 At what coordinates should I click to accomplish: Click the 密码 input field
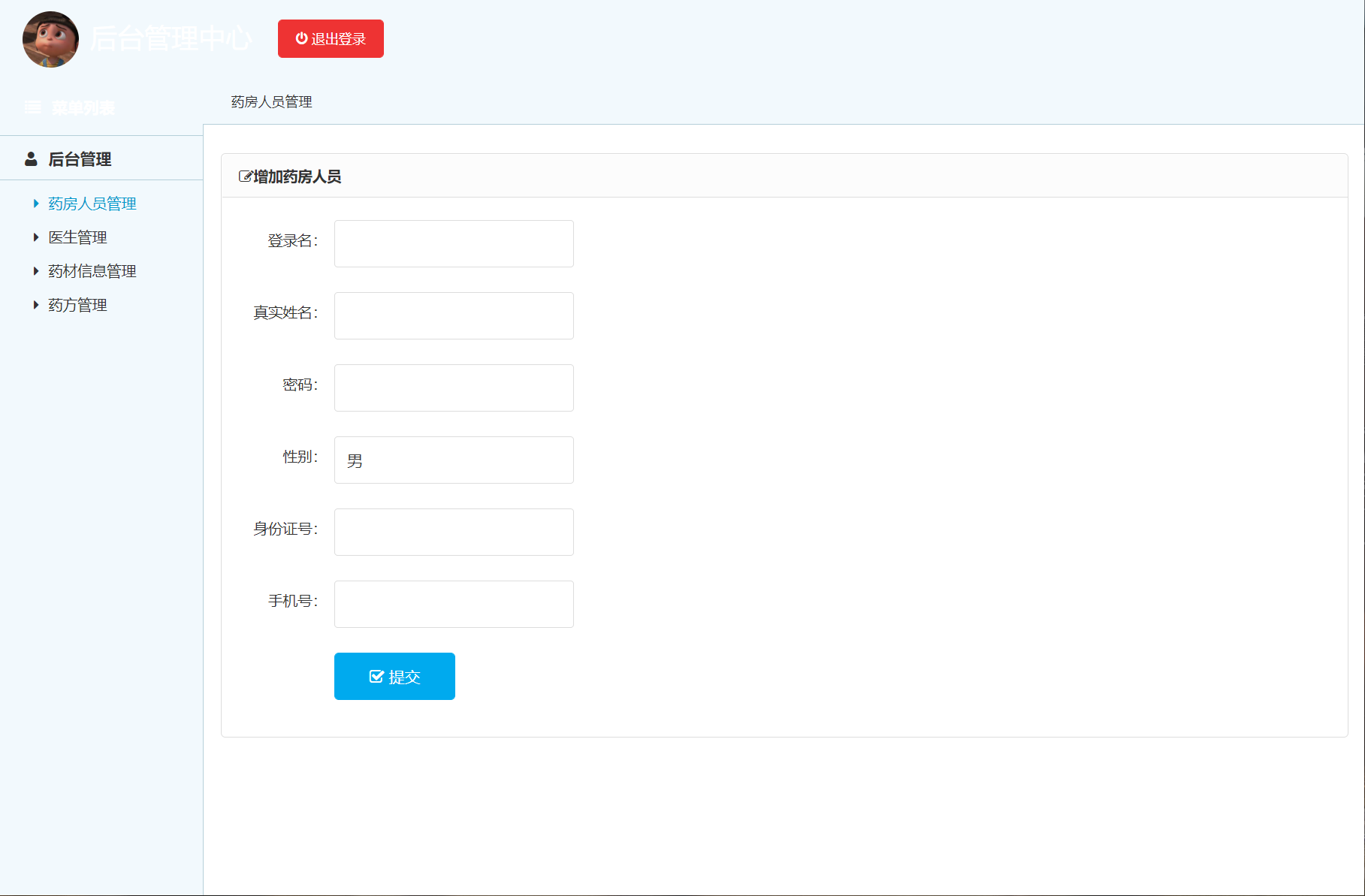454,388
